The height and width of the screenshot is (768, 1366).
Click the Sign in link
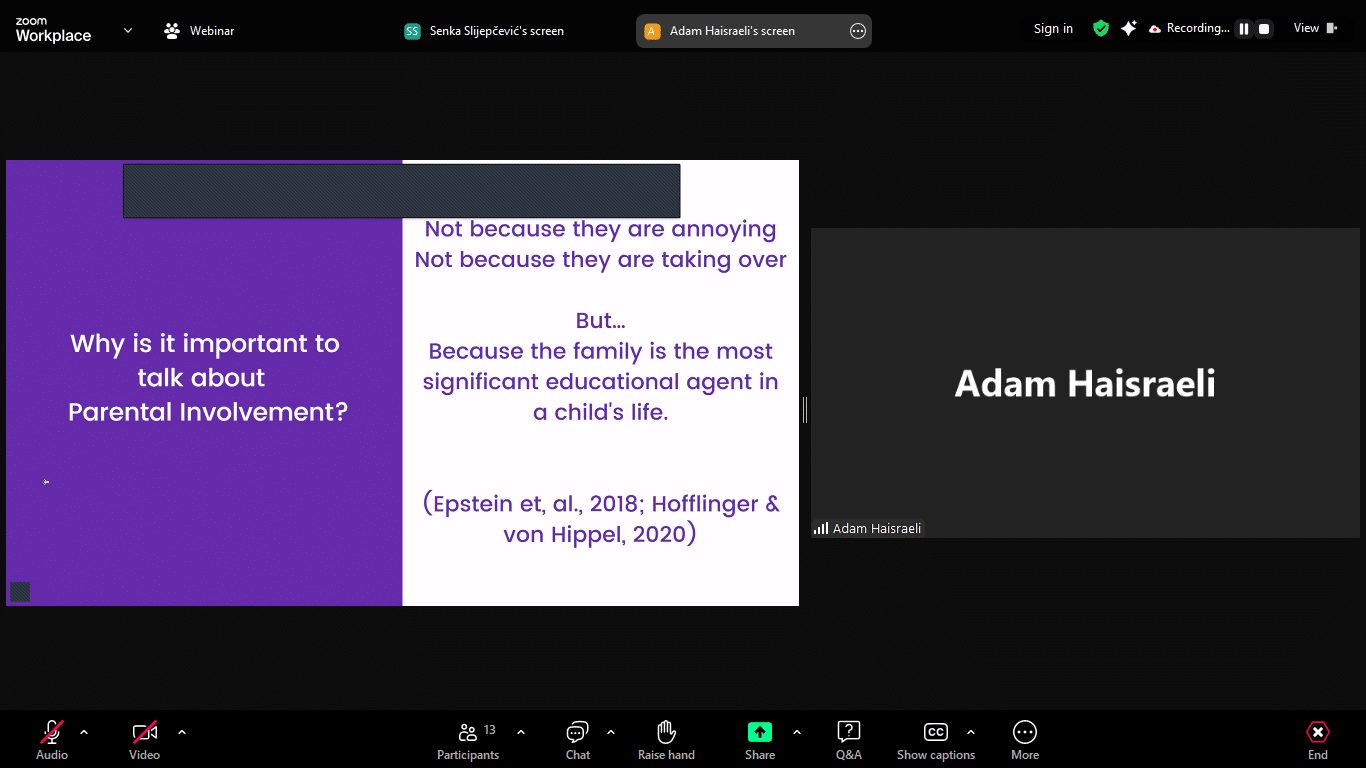(x=1053, y=29)
